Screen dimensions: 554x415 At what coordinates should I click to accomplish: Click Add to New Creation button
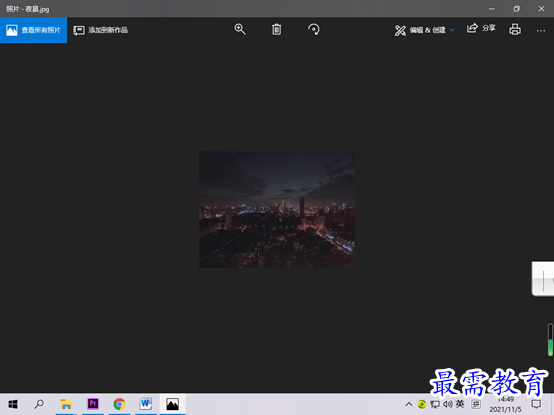click(x=101, y=30)
